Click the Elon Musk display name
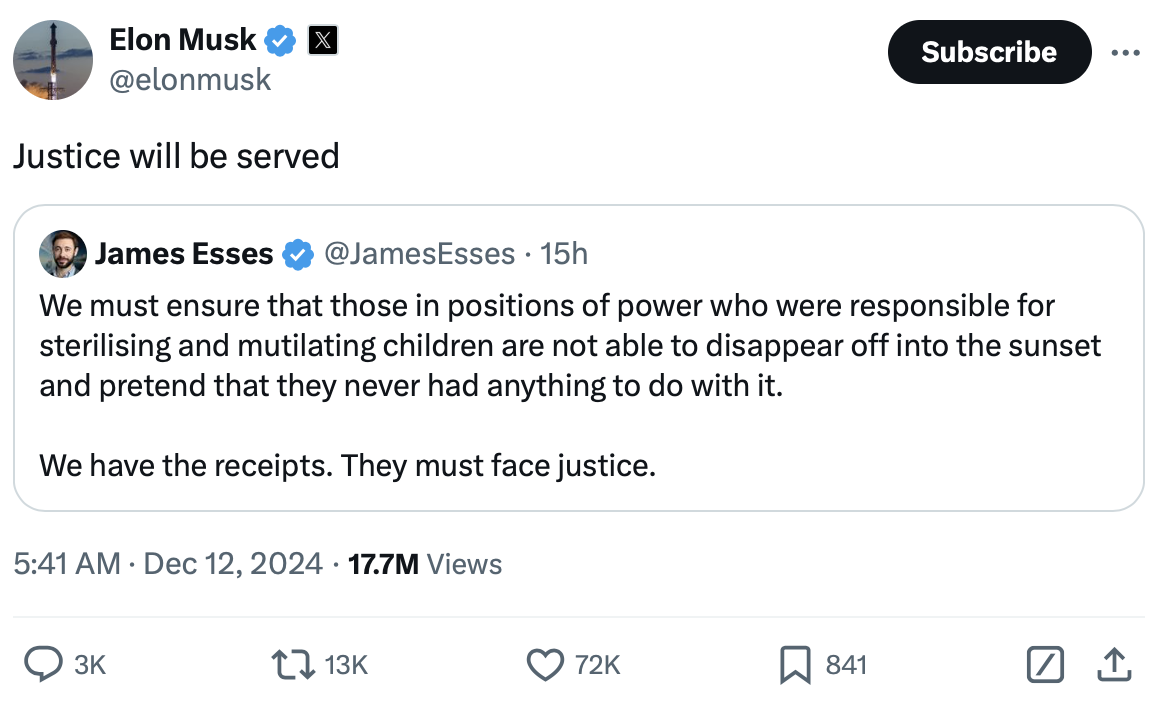The width and height of the screenshot is (1164, 708). [x=182, y=41]
